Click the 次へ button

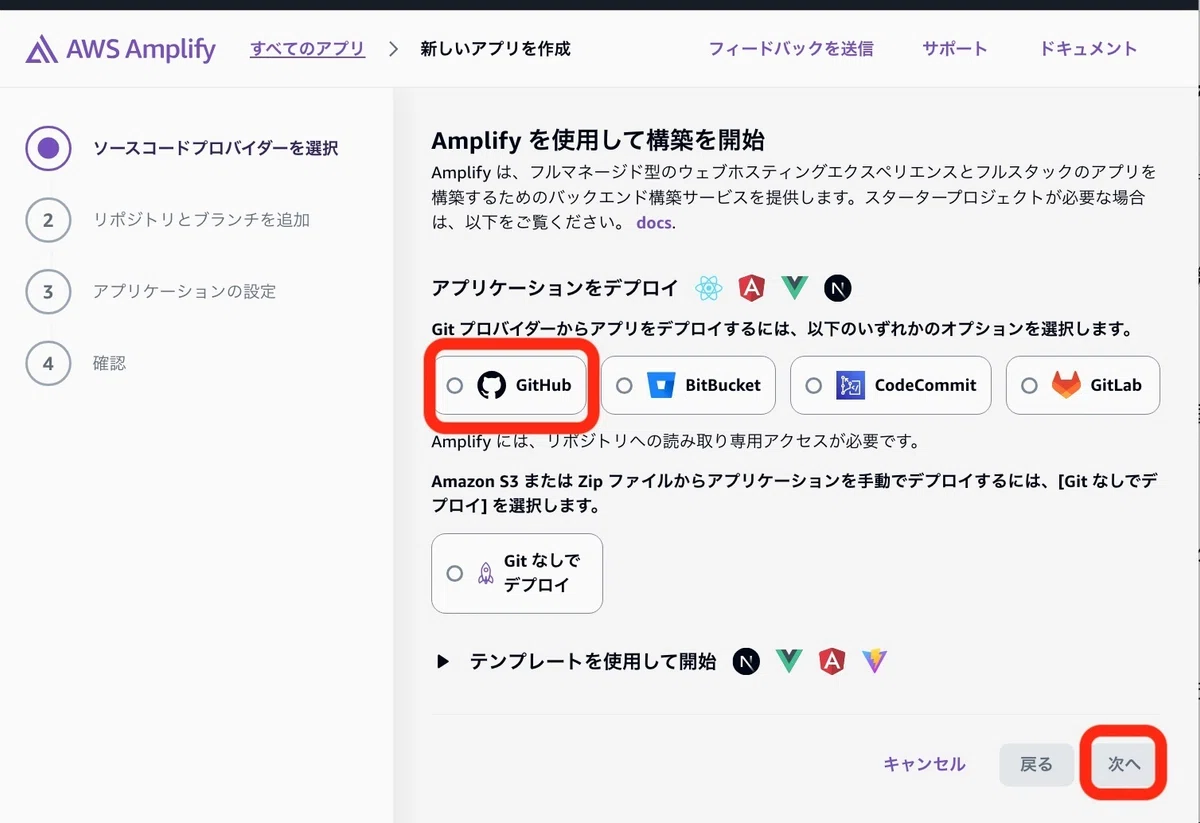(1124, 764)
